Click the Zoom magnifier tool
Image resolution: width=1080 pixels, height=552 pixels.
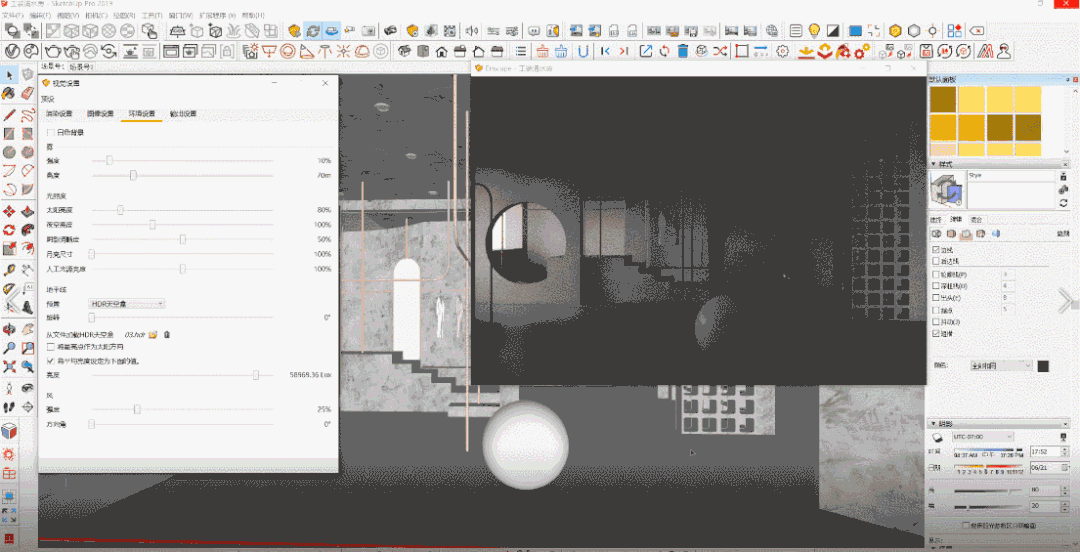pyautogui.click(x=10, y=348)
